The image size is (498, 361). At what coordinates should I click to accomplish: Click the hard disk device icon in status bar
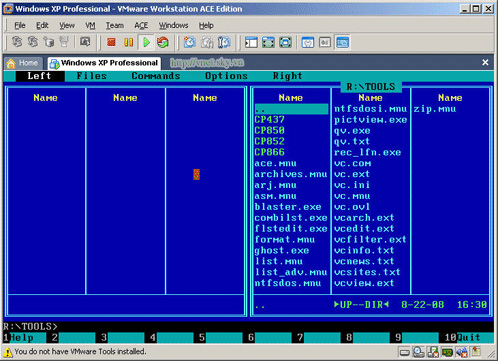(x=404, y=352)
